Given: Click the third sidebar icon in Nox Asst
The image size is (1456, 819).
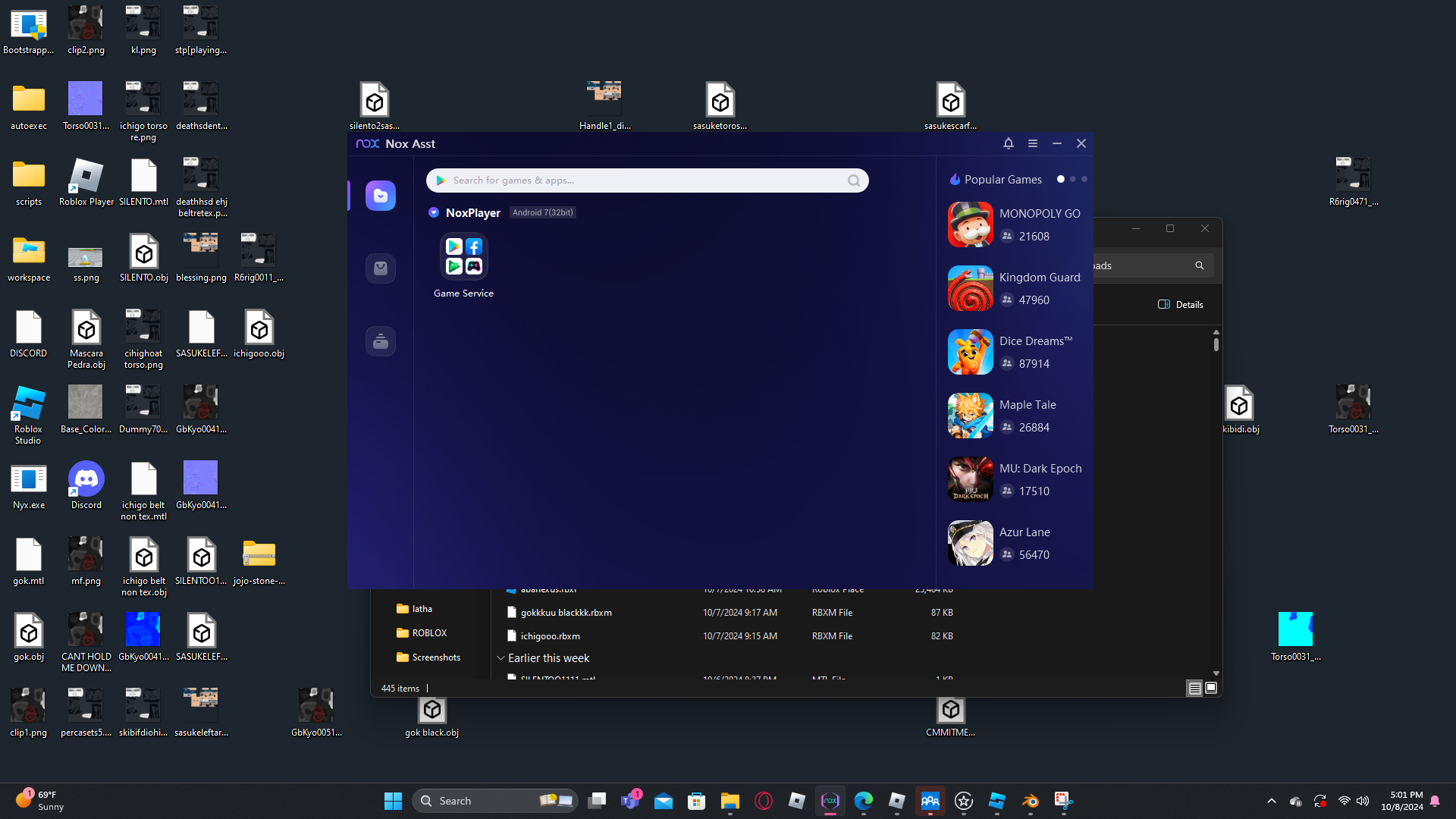Looking at the screenshot, I should (381, 341).
